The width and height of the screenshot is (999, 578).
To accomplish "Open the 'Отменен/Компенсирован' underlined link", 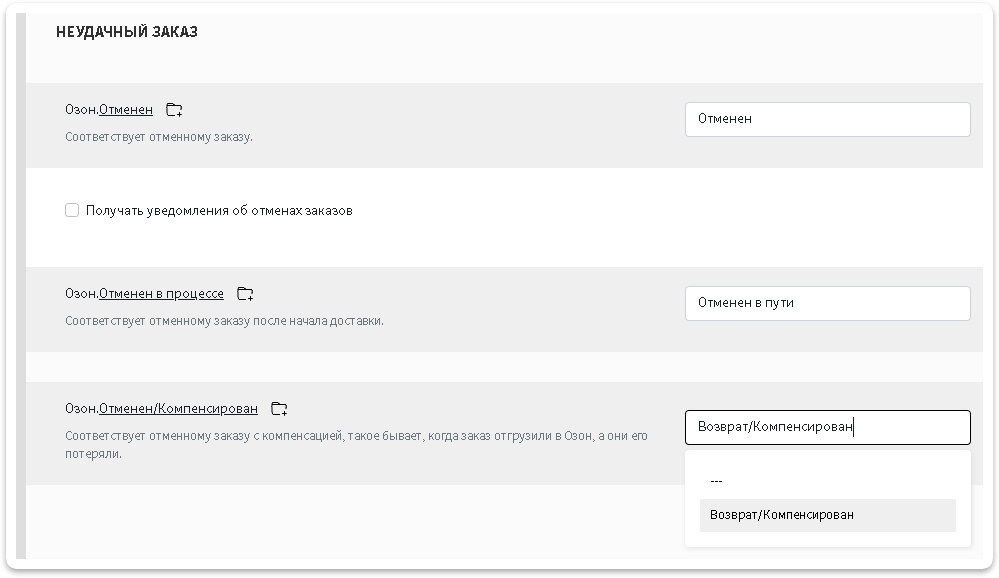I will pos(178,408).
